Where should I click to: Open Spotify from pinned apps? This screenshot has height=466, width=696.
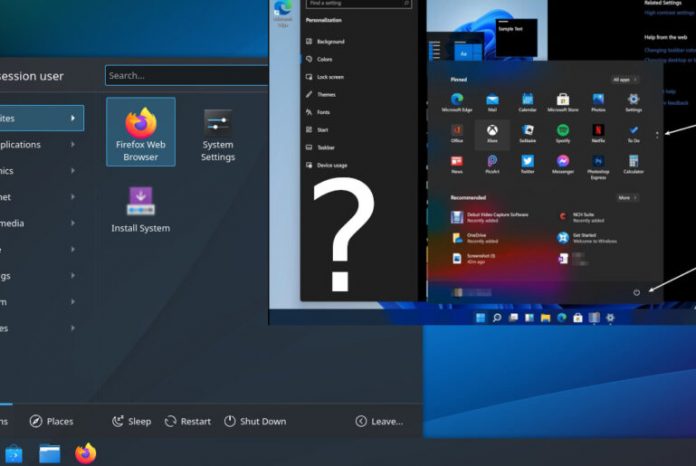[x=563, y=131]
